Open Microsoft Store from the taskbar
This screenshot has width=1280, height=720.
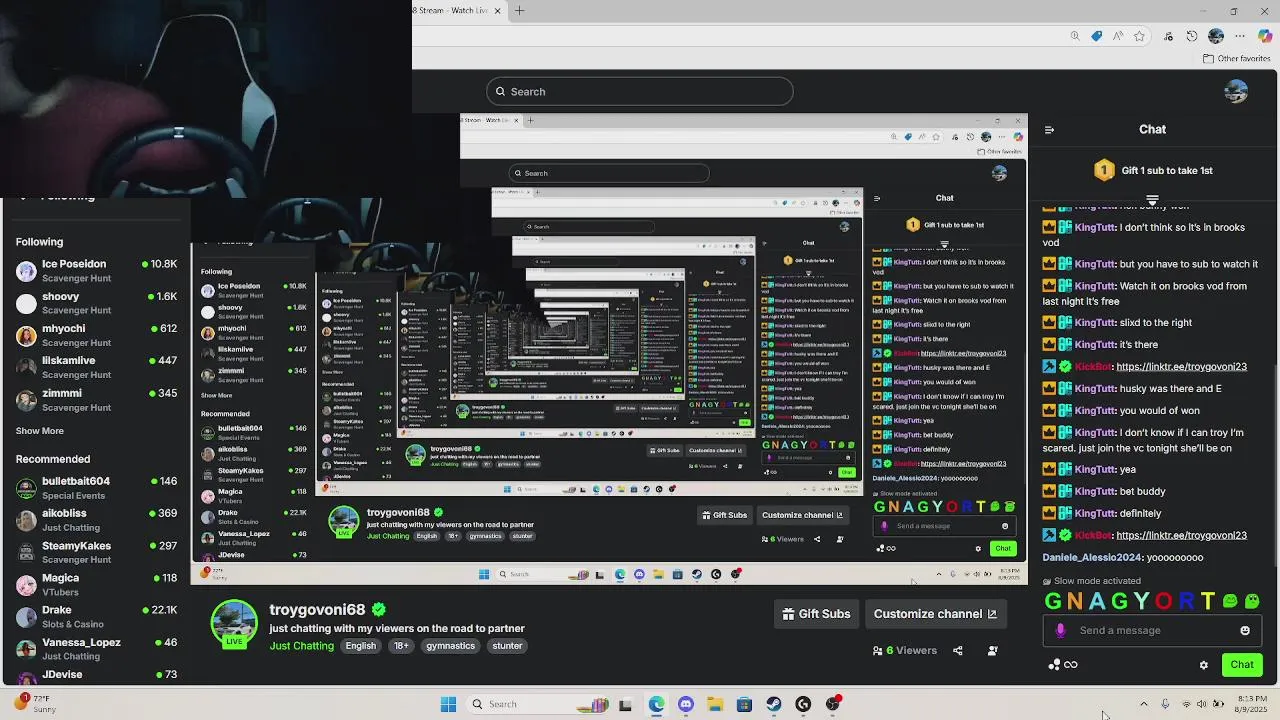click(744, 704)
